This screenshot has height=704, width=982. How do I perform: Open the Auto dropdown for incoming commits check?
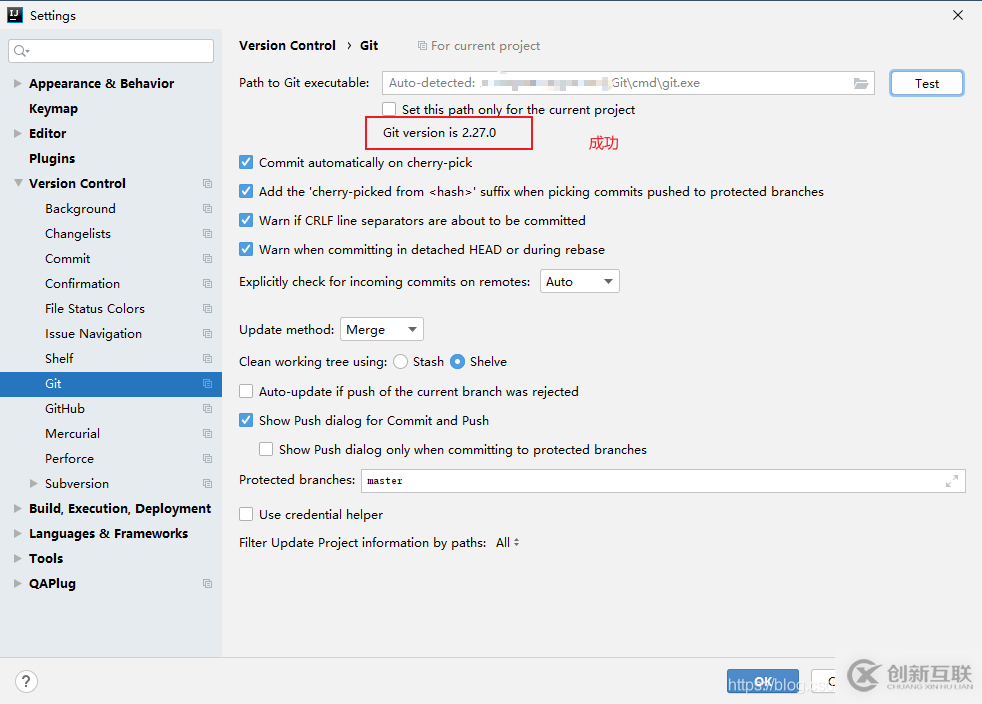[579, 281]
